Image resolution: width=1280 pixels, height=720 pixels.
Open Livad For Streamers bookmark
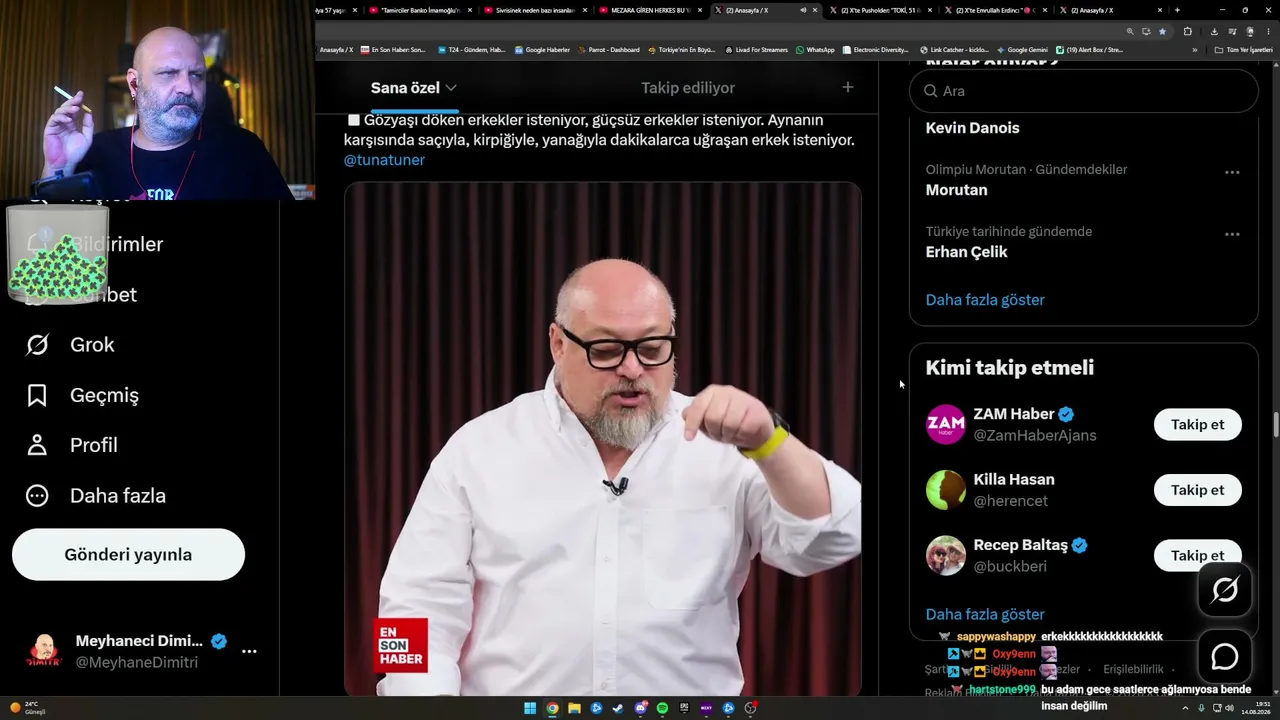point(756,50)
